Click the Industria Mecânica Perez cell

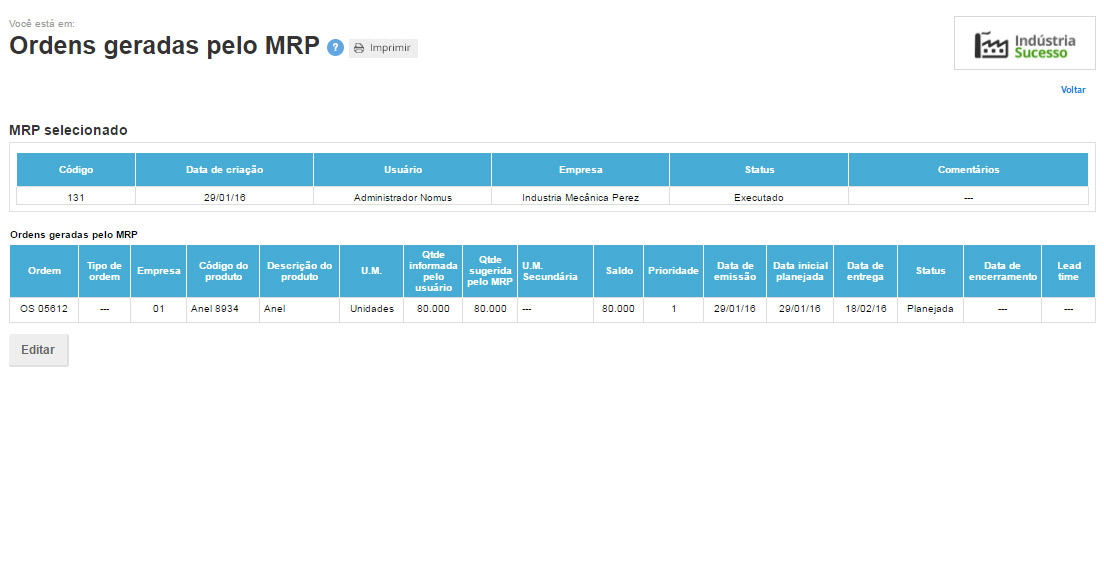point(580,197)
